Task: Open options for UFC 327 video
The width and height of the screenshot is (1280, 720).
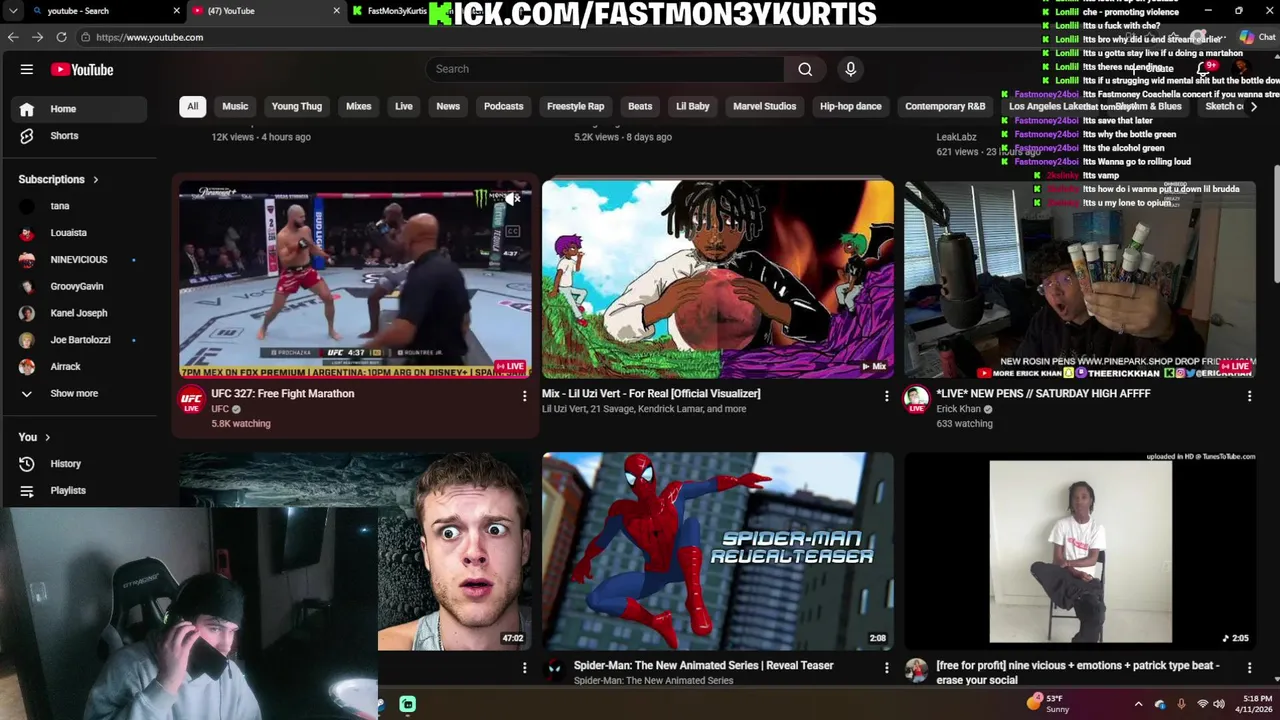Action: (524, 396)
